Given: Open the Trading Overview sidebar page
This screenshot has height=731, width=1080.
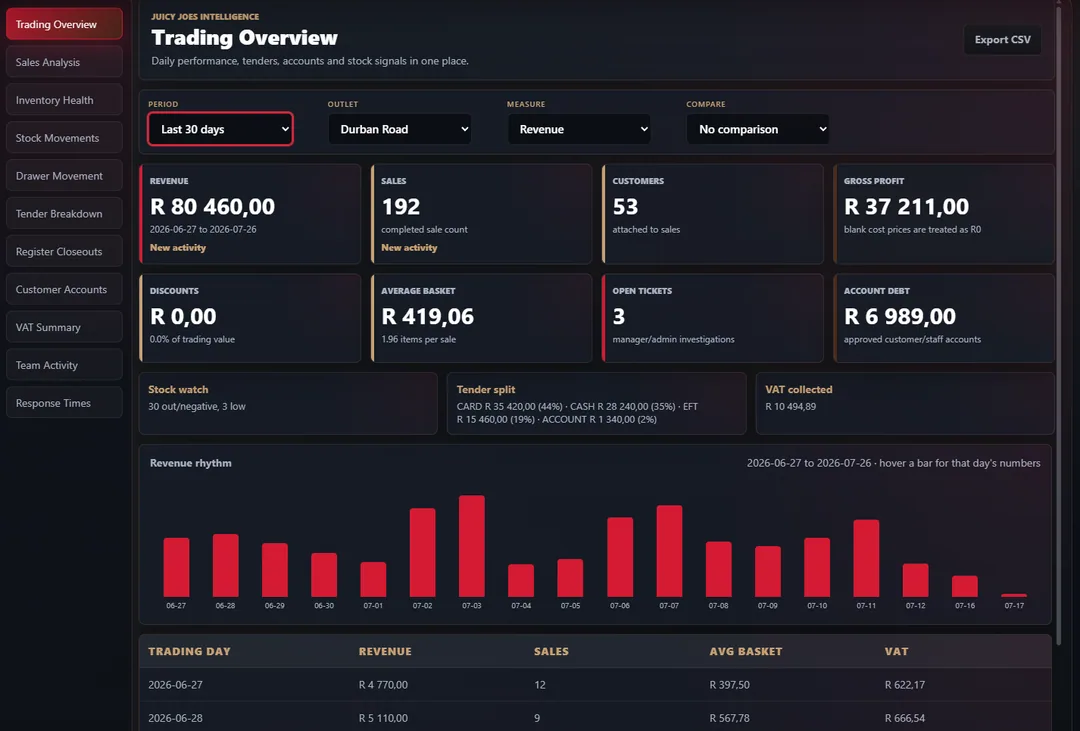Looking at the screenshot, I should click(64, 24).
